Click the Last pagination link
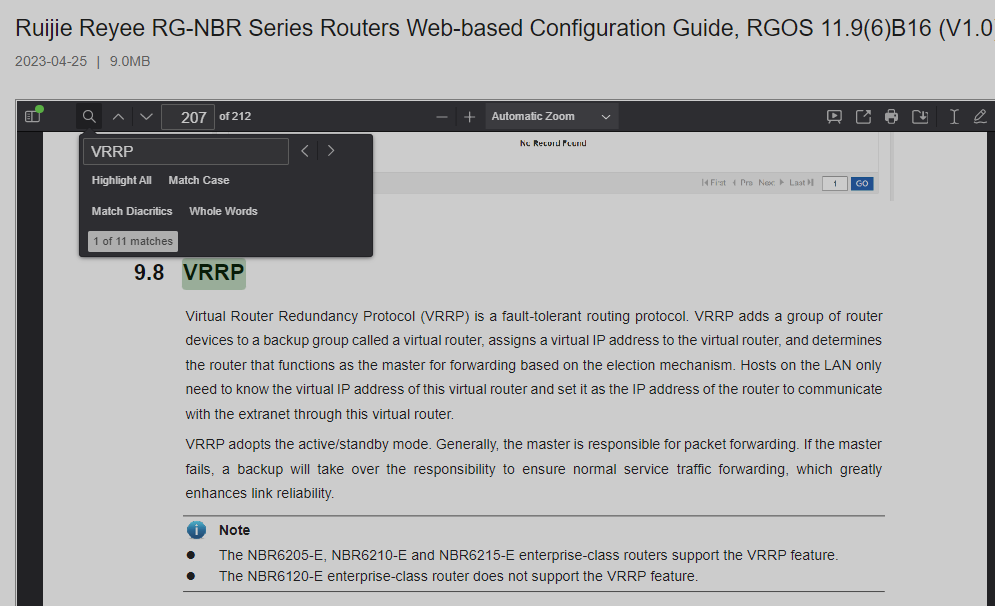The width and height of the screenshot is (995, 606). click(801, 183)
